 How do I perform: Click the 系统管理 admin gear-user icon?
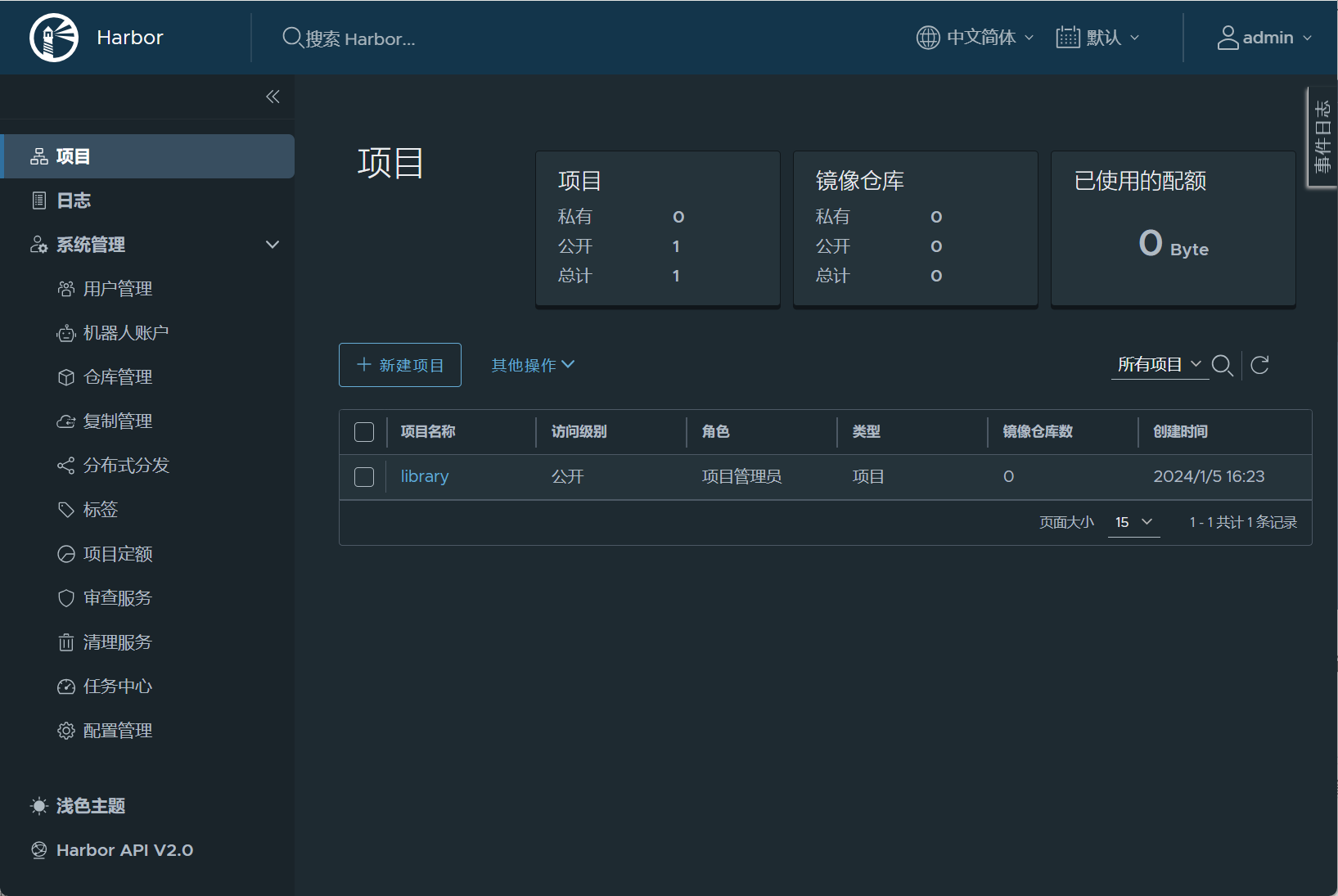pos(38,245)
